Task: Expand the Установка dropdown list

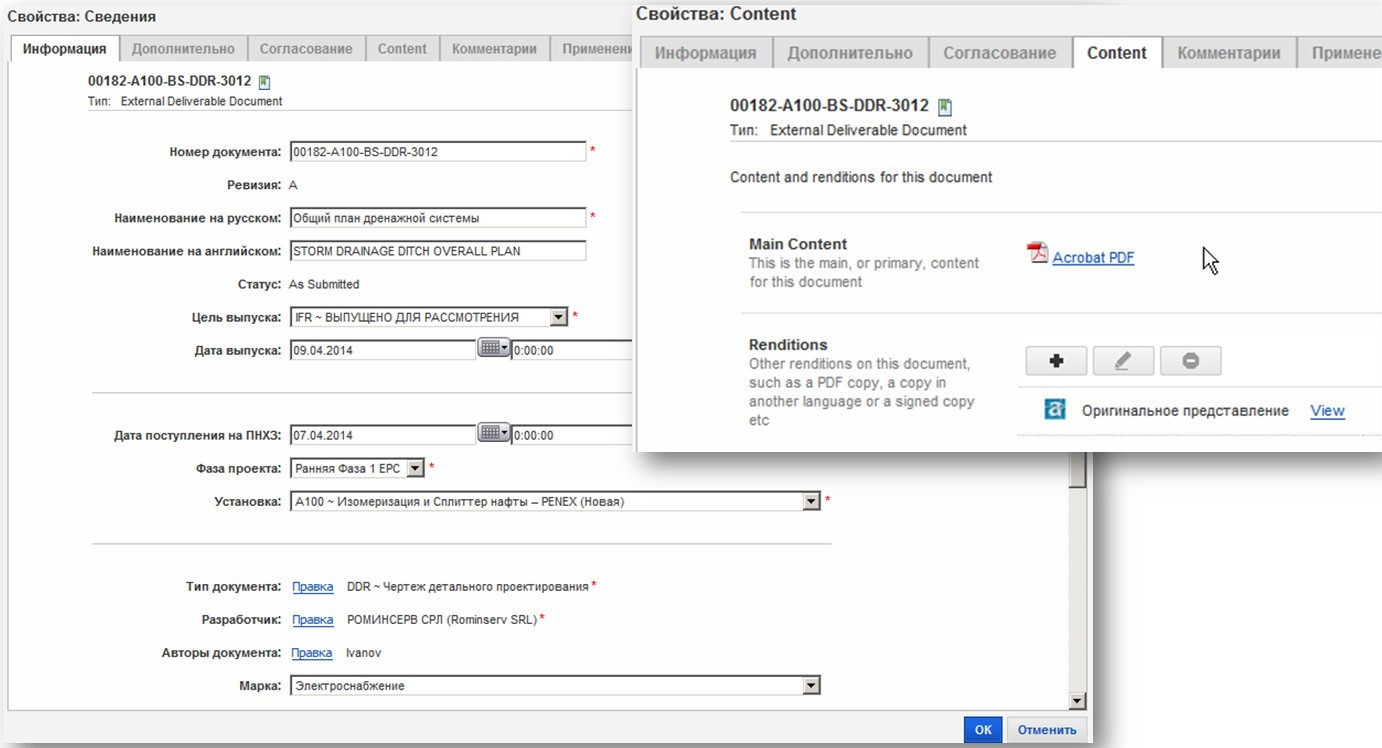Action: coord(812,501)
